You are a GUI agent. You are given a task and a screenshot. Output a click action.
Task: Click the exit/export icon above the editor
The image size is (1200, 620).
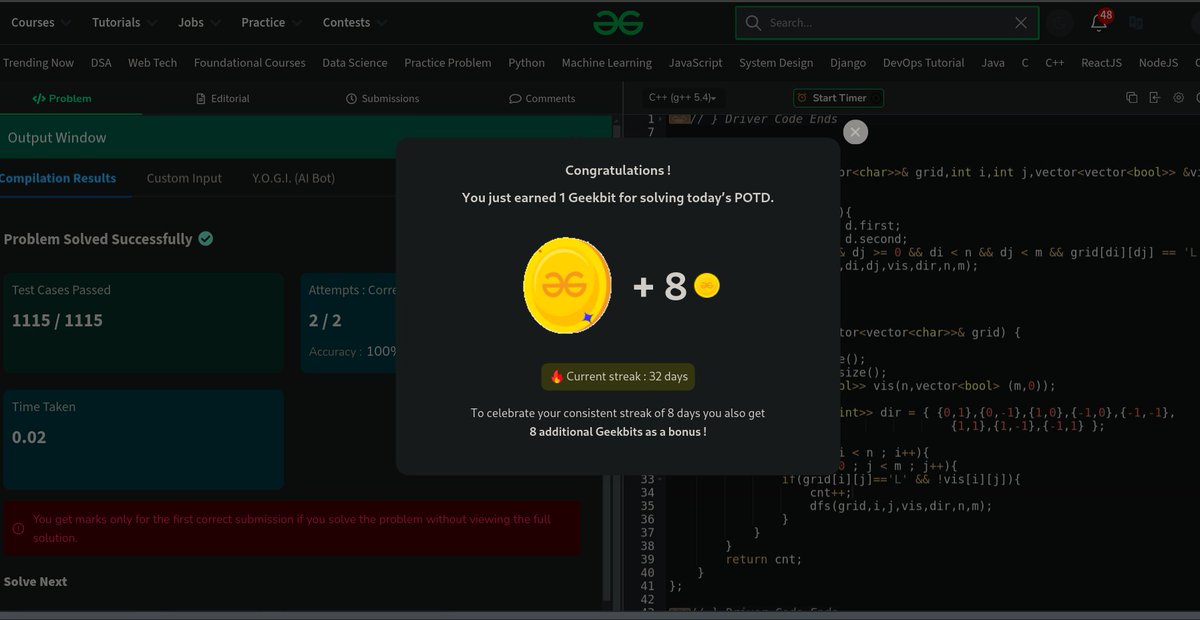[x=1155, y=98]
